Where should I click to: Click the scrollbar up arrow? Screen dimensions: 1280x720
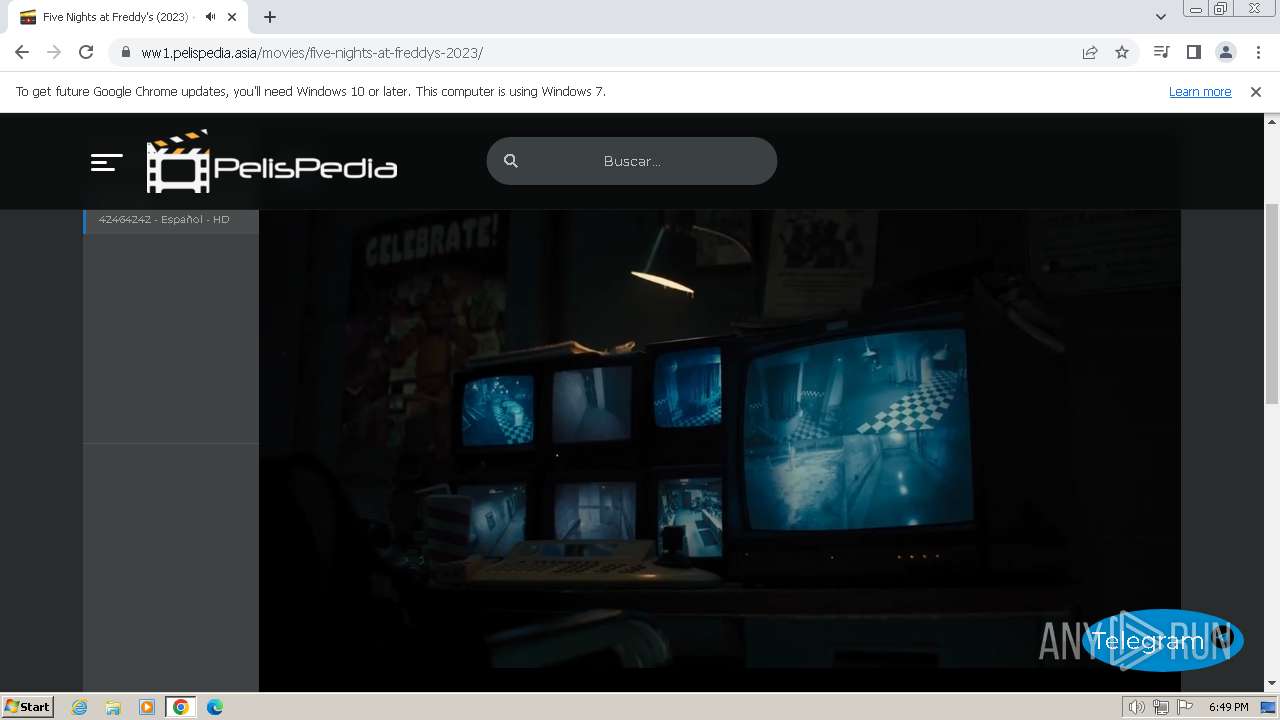click(1272, 121)
